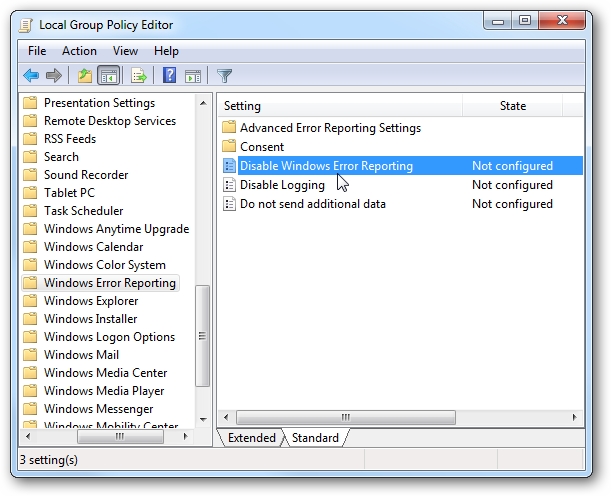Click the Windows Mail folder icon

(x=30, y=355)
